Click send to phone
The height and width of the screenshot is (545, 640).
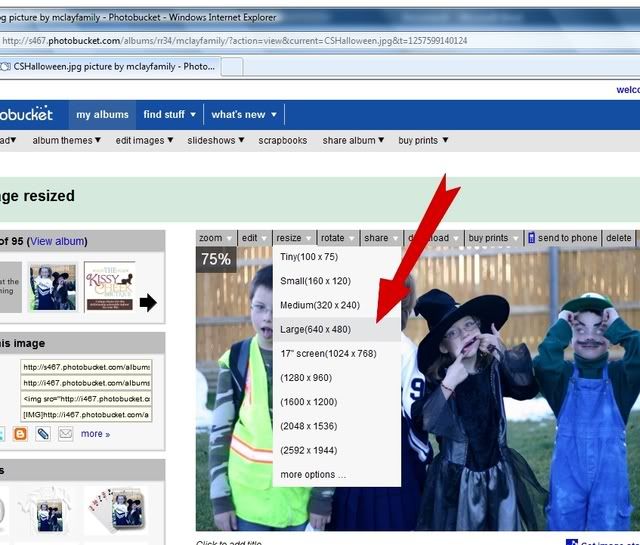tap(563, 238)
